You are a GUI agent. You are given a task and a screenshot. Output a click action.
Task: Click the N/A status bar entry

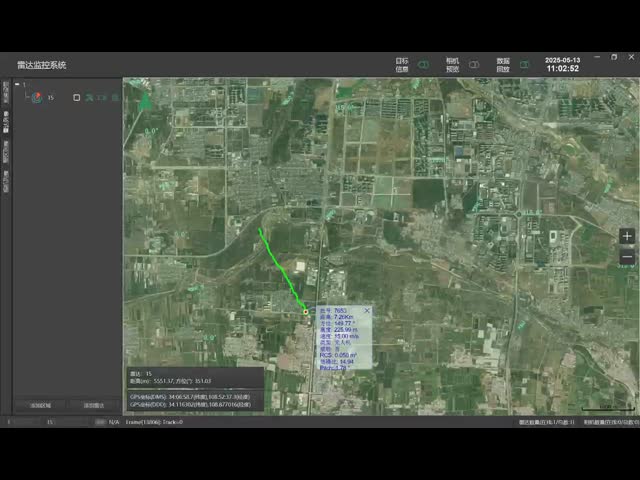point(114,422)
